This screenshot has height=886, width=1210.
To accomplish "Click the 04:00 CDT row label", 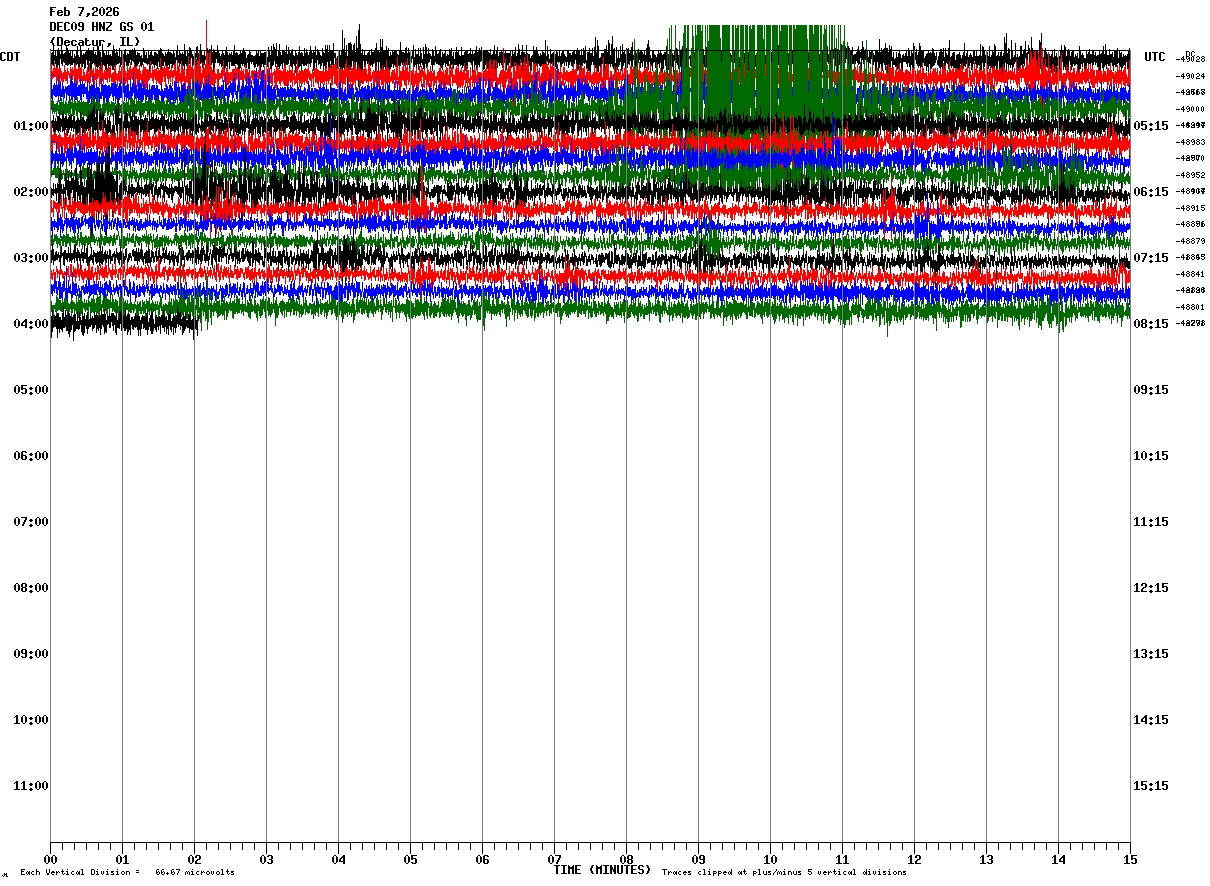I will [x=31, y=324].
